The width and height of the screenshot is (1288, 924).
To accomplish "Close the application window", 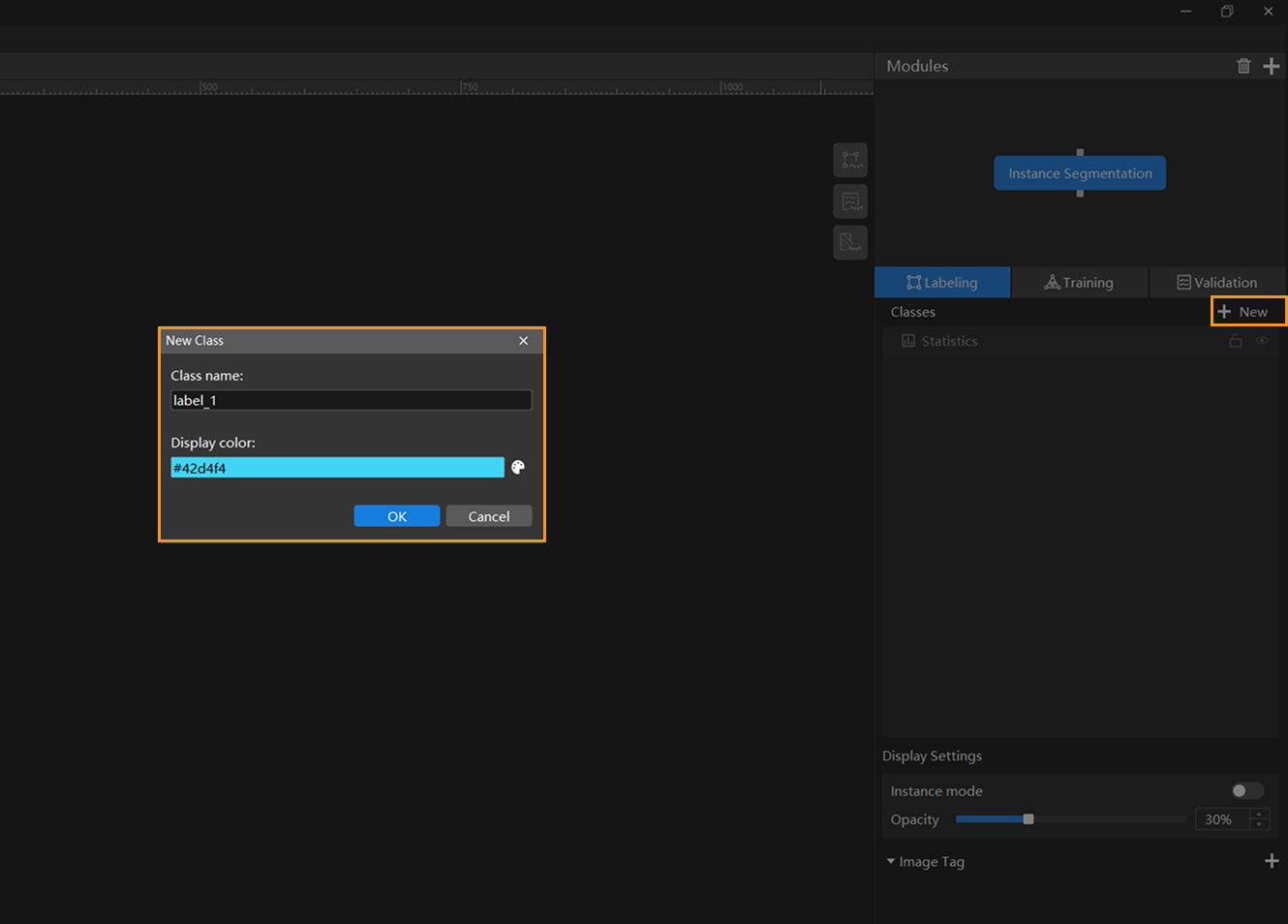I will click(1268, 12).
